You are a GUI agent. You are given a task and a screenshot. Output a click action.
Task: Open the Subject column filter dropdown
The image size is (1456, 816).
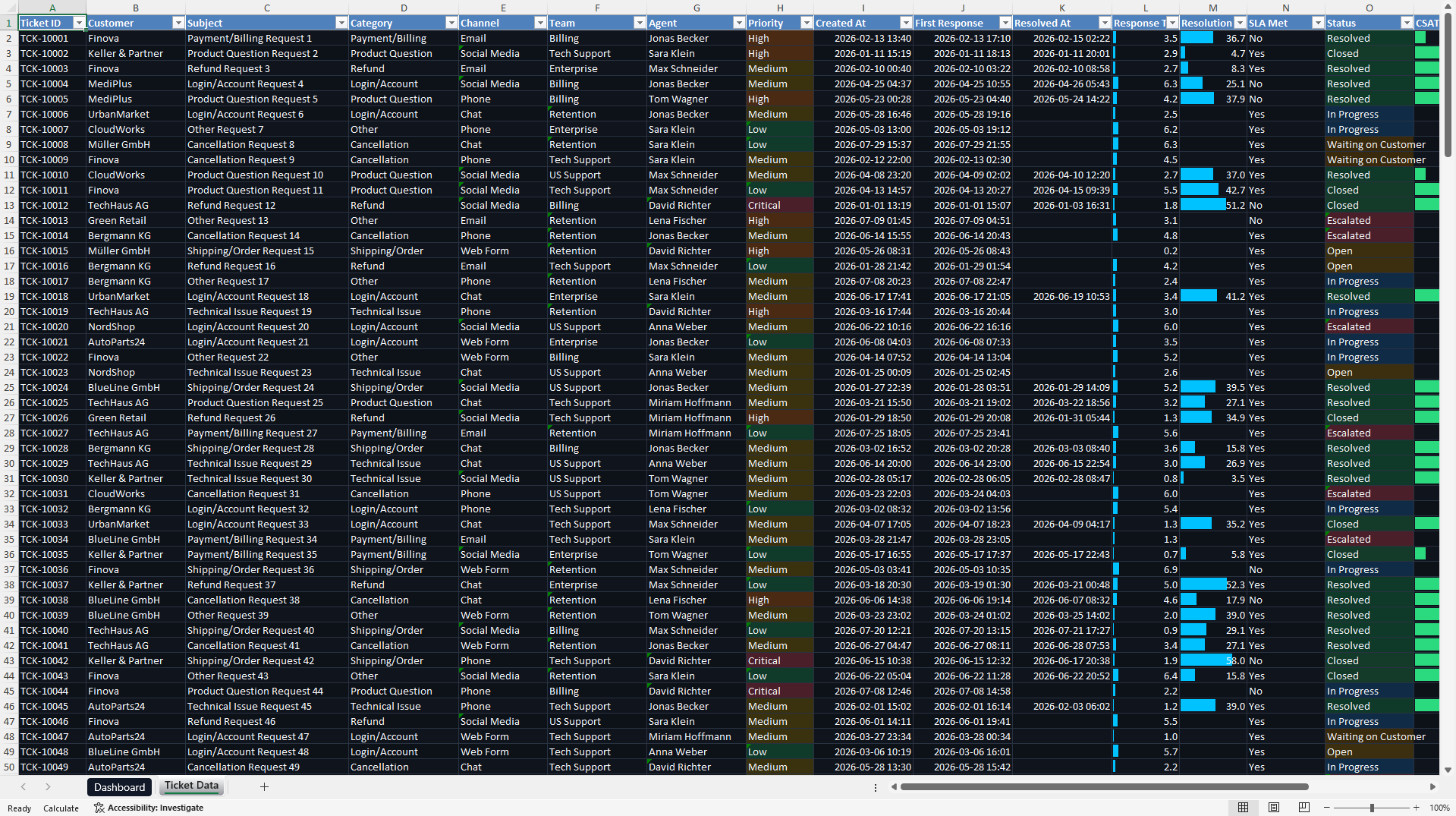coord(341,23)
